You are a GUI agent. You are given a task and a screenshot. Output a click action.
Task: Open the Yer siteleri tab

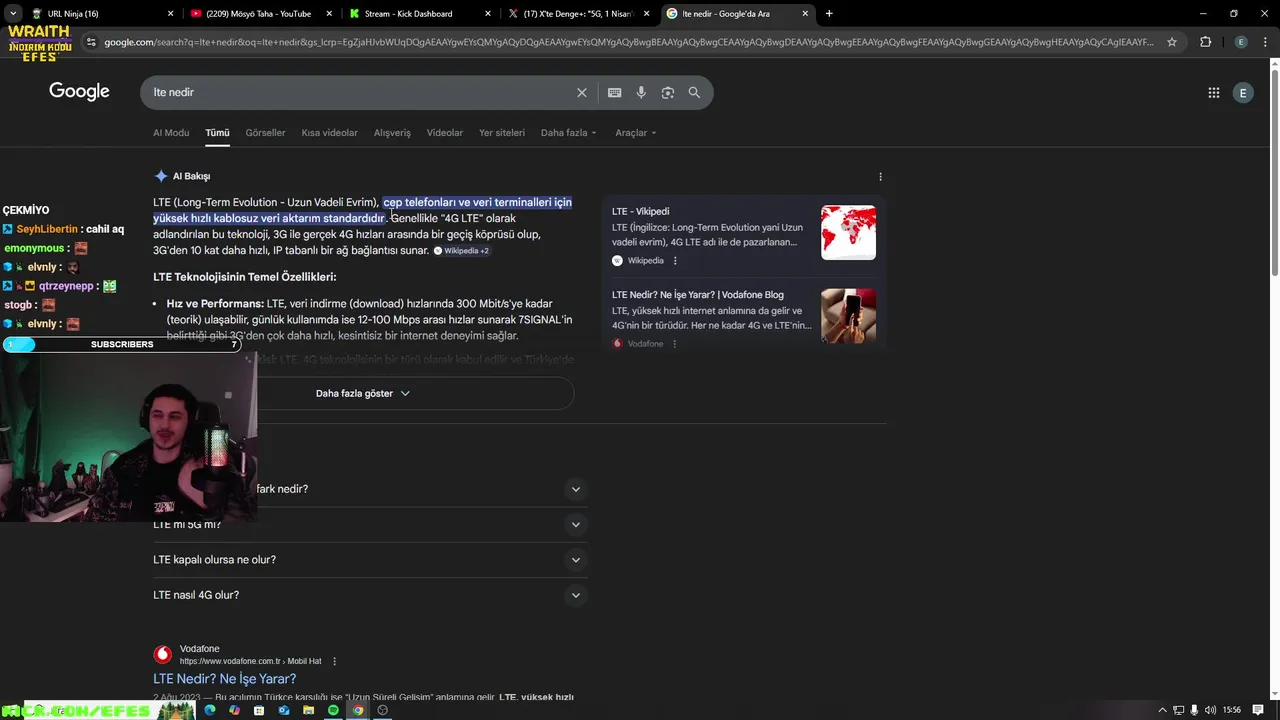coord(502,133)
